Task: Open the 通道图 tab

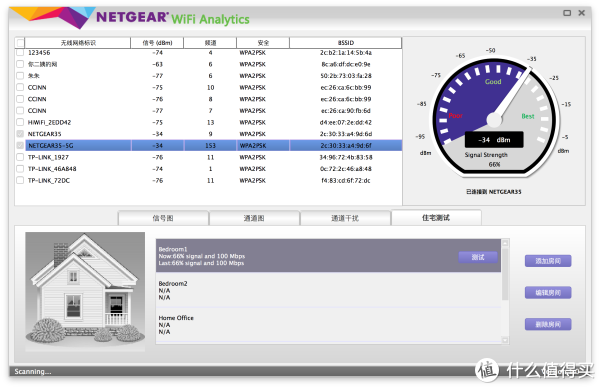Action: [x=254, y=218]
